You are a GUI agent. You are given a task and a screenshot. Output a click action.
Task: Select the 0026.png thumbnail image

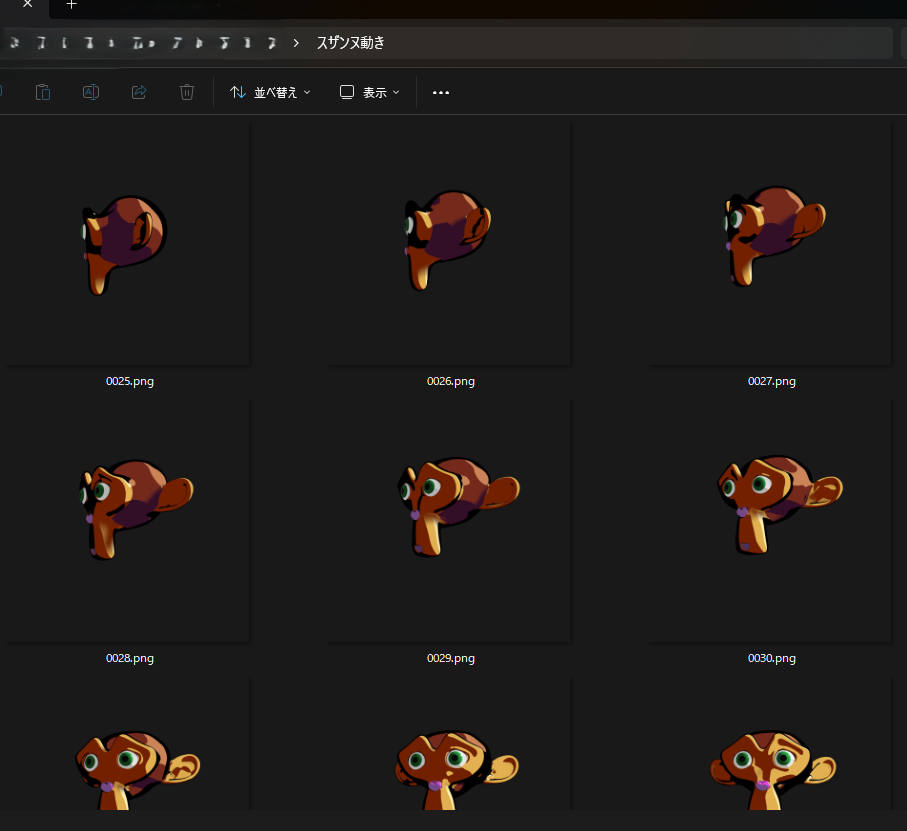[450, 245]
